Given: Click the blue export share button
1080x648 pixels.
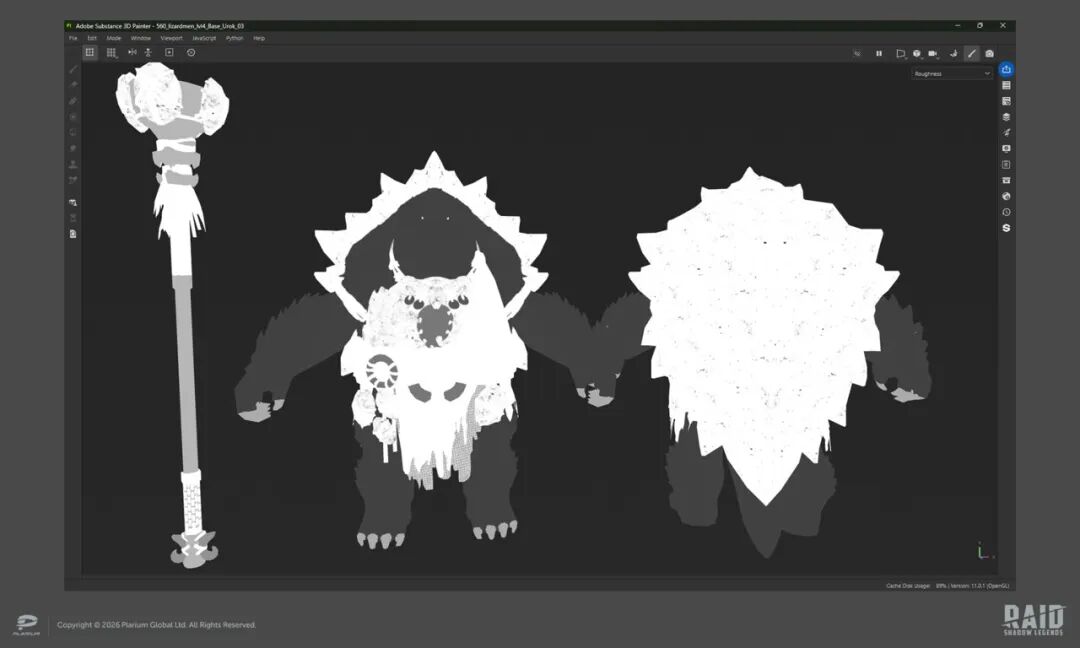Looking at the screenshot, I should click(1006, 70).
